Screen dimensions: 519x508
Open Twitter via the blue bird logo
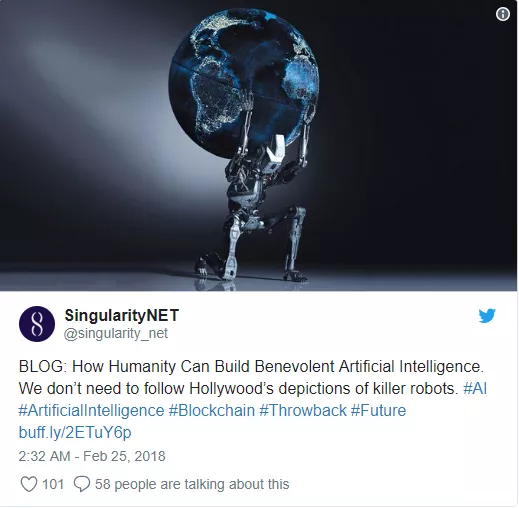pos(487,316)
